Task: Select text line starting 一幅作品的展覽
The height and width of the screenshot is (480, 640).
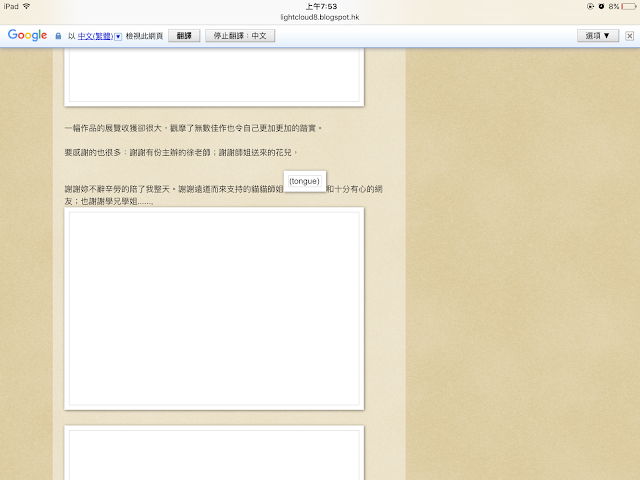Action: pyautogui.click(x=193, y=128)
